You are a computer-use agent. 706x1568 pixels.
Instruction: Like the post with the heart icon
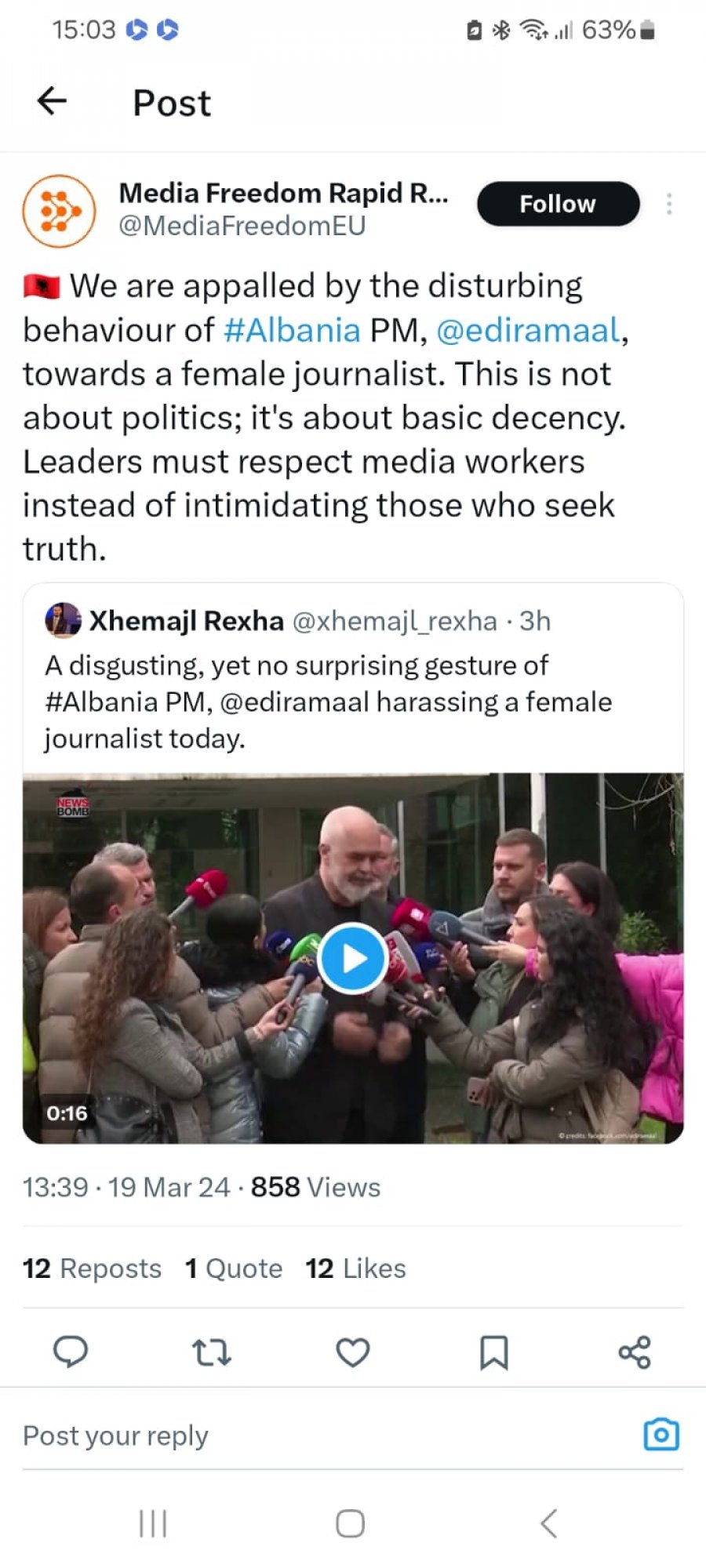353,1352
